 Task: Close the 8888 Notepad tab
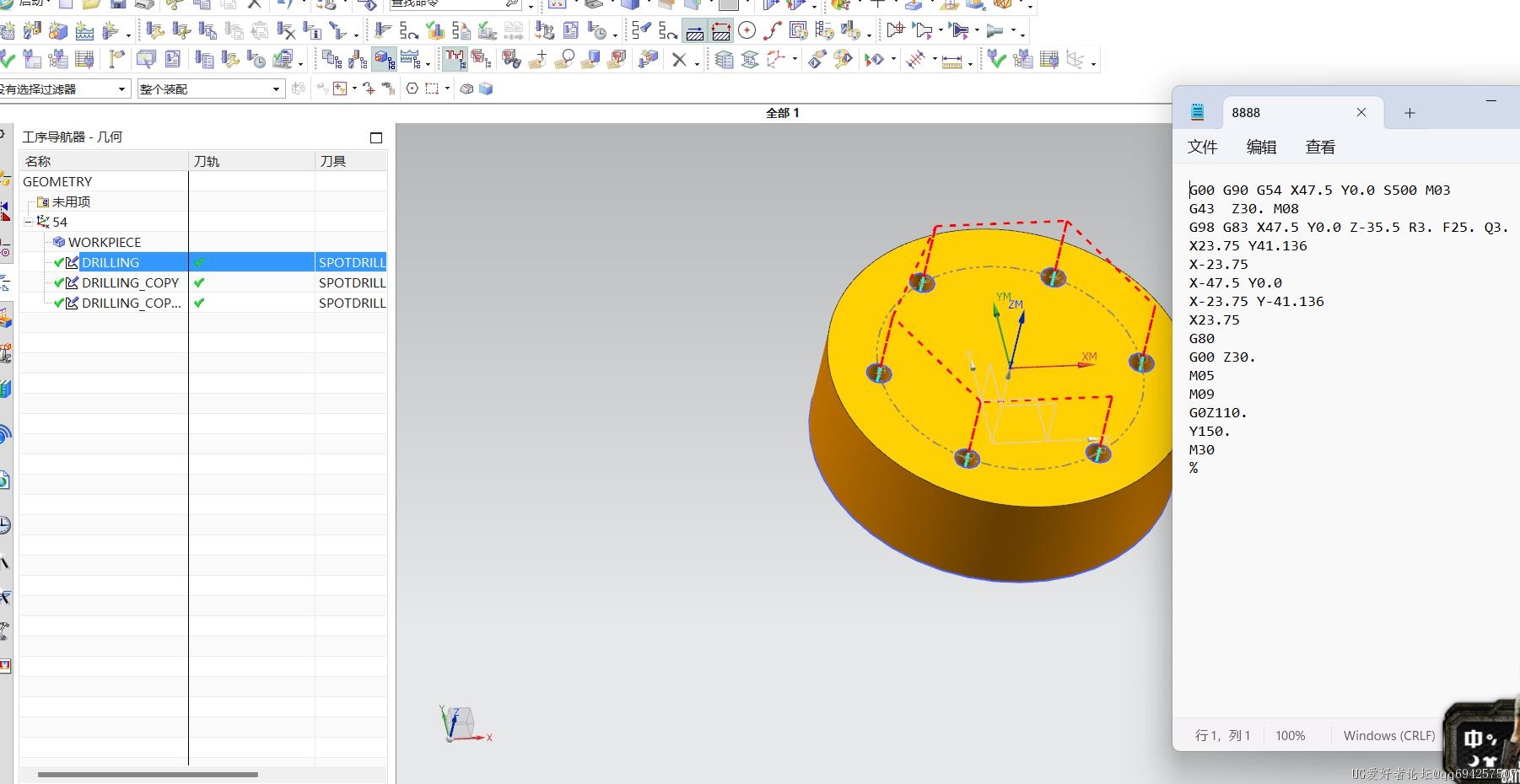(x=1361, y=112)
